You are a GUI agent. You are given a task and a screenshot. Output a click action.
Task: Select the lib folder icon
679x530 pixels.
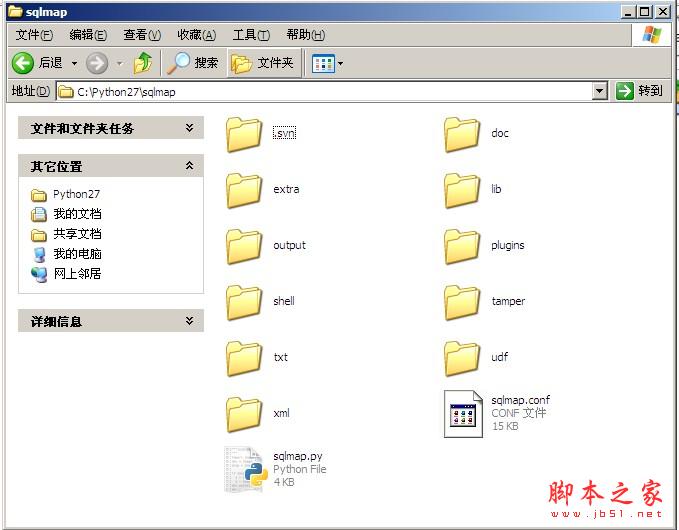pyautogui.click(x=462, y=190)
